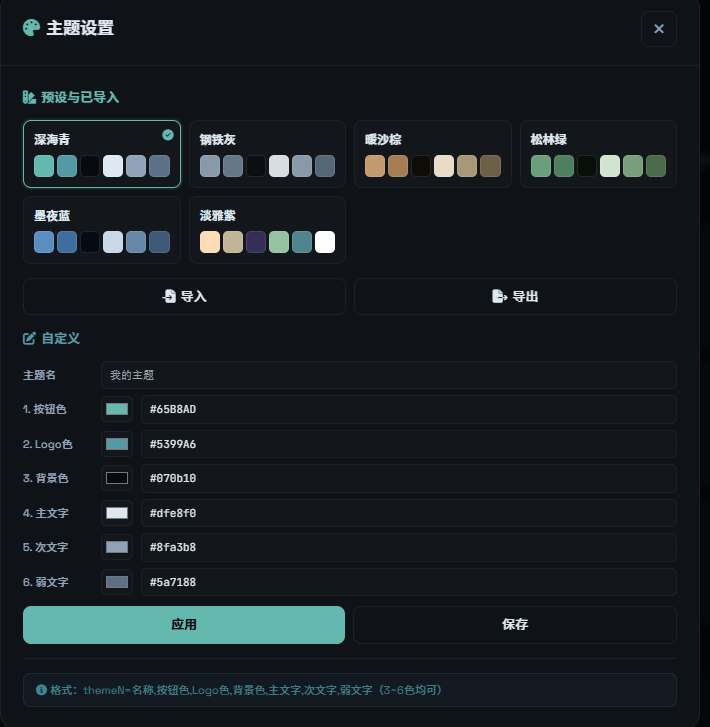
Task: Click the 1. 按钮色 label
Action: click(45, 409)
